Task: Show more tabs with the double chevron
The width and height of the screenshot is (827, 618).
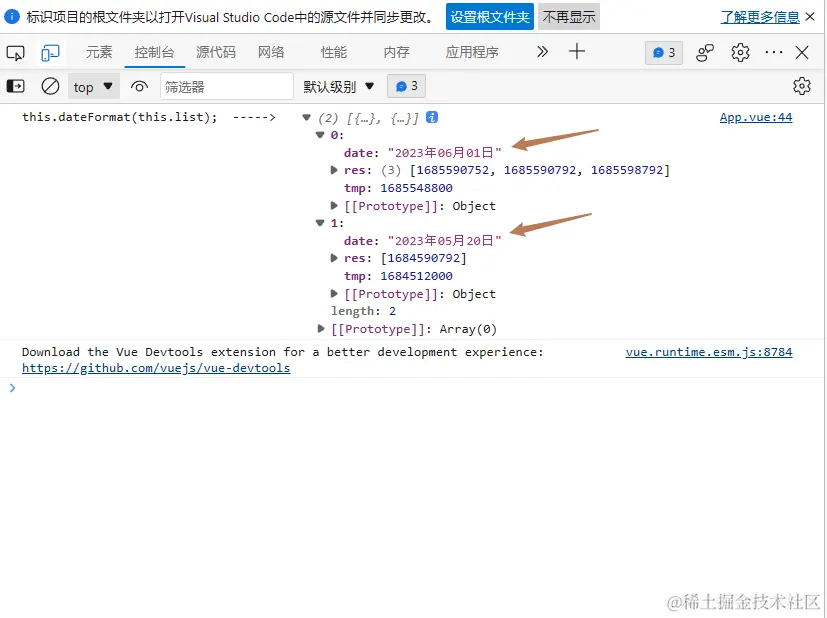Action: pos(542,52)
